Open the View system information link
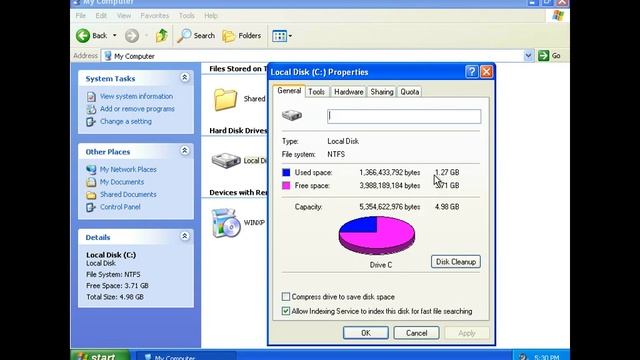 (136, 96)
